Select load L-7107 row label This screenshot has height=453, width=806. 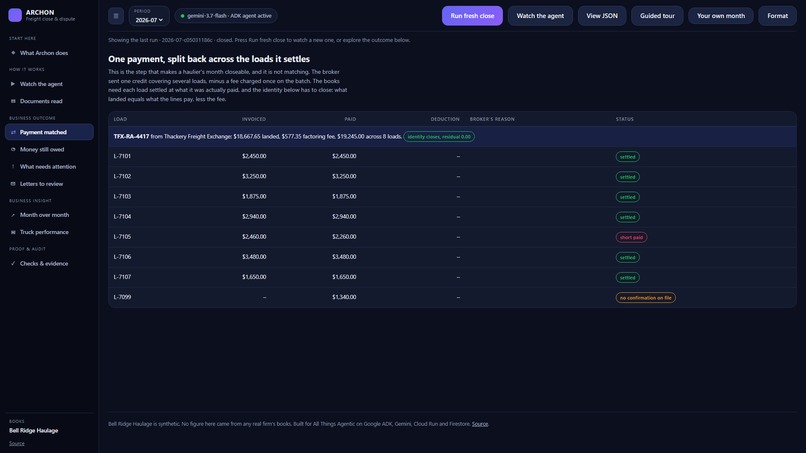122,277
